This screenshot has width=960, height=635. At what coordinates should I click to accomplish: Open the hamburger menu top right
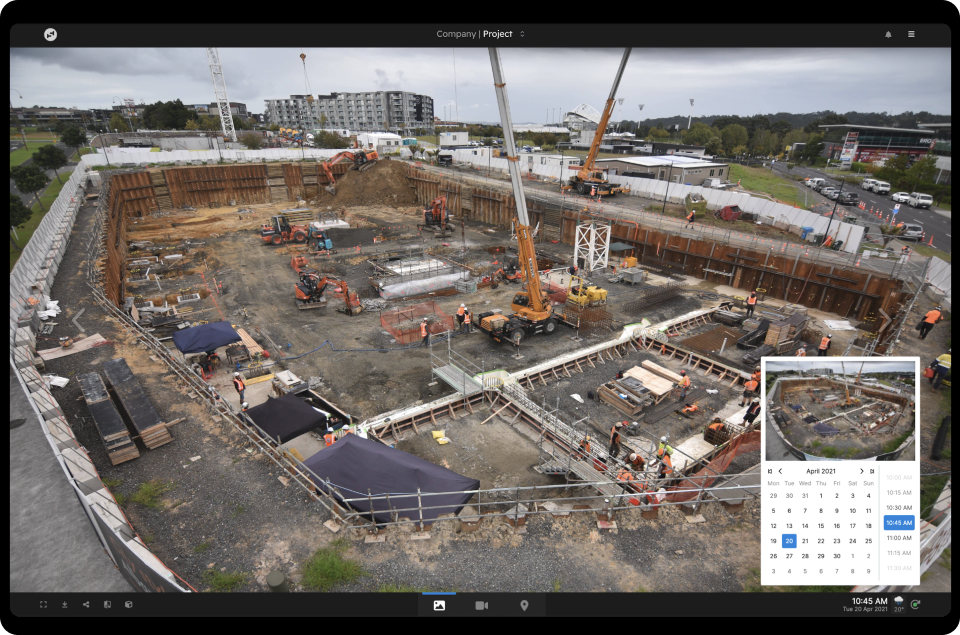[x=912, y=34]
